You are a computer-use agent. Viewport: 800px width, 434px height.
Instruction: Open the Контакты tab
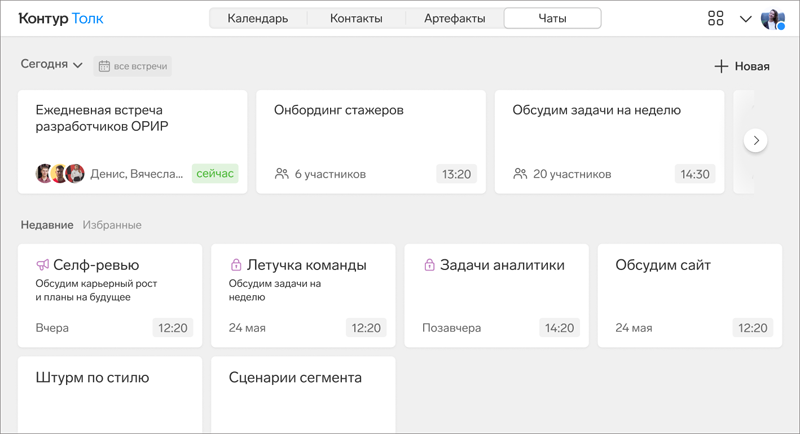click(356, 18)
